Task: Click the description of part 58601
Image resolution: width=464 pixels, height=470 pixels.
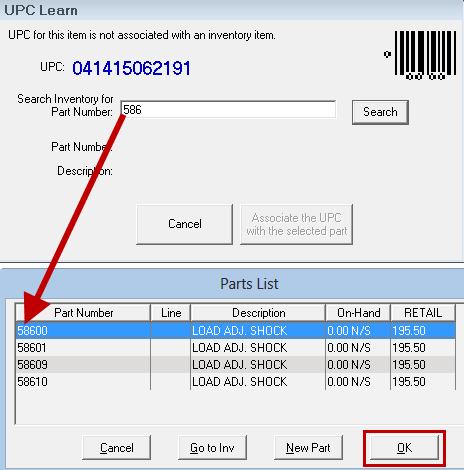Action: pos(239,348)
